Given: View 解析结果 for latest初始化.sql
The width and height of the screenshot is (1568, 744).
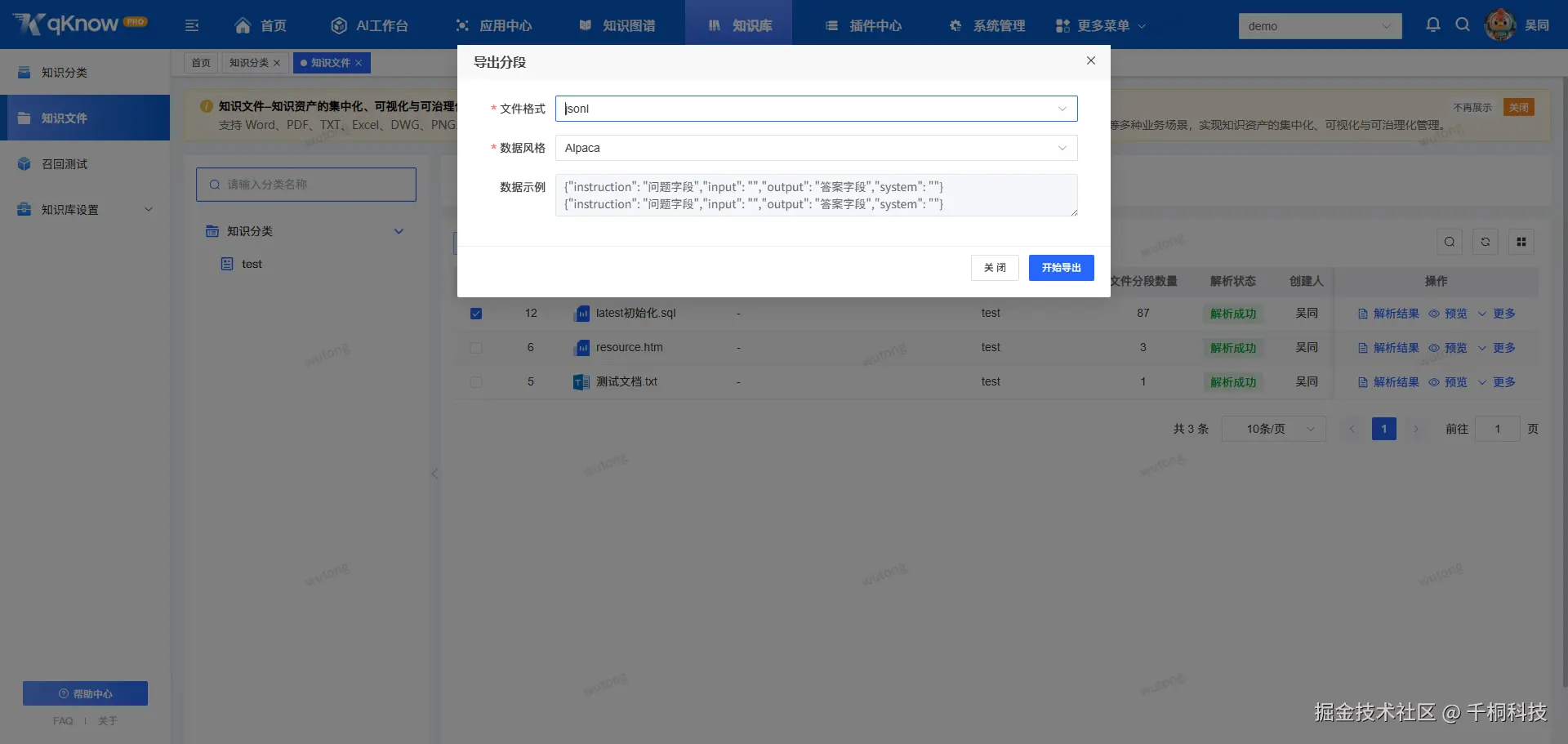Looking at the screenshot, I should tap(1388, 314).
